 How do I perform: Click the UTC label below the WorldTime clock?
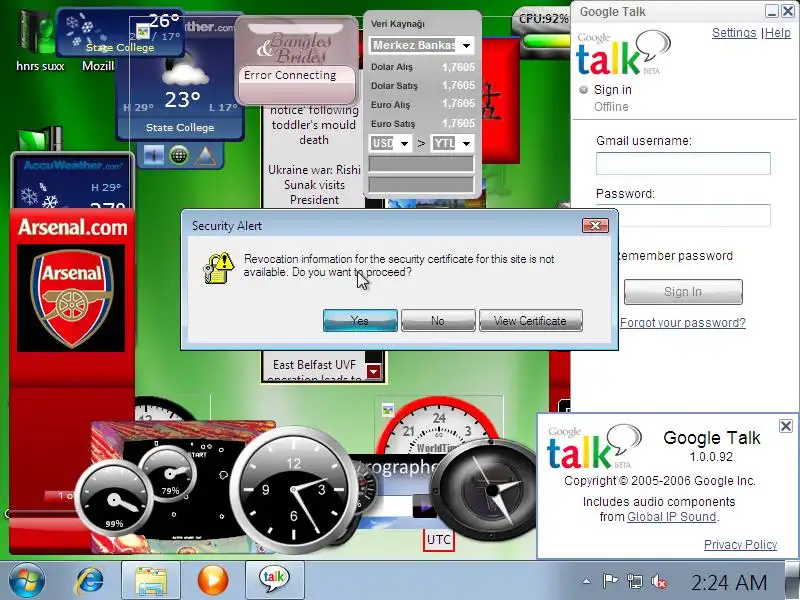point(438,540)
